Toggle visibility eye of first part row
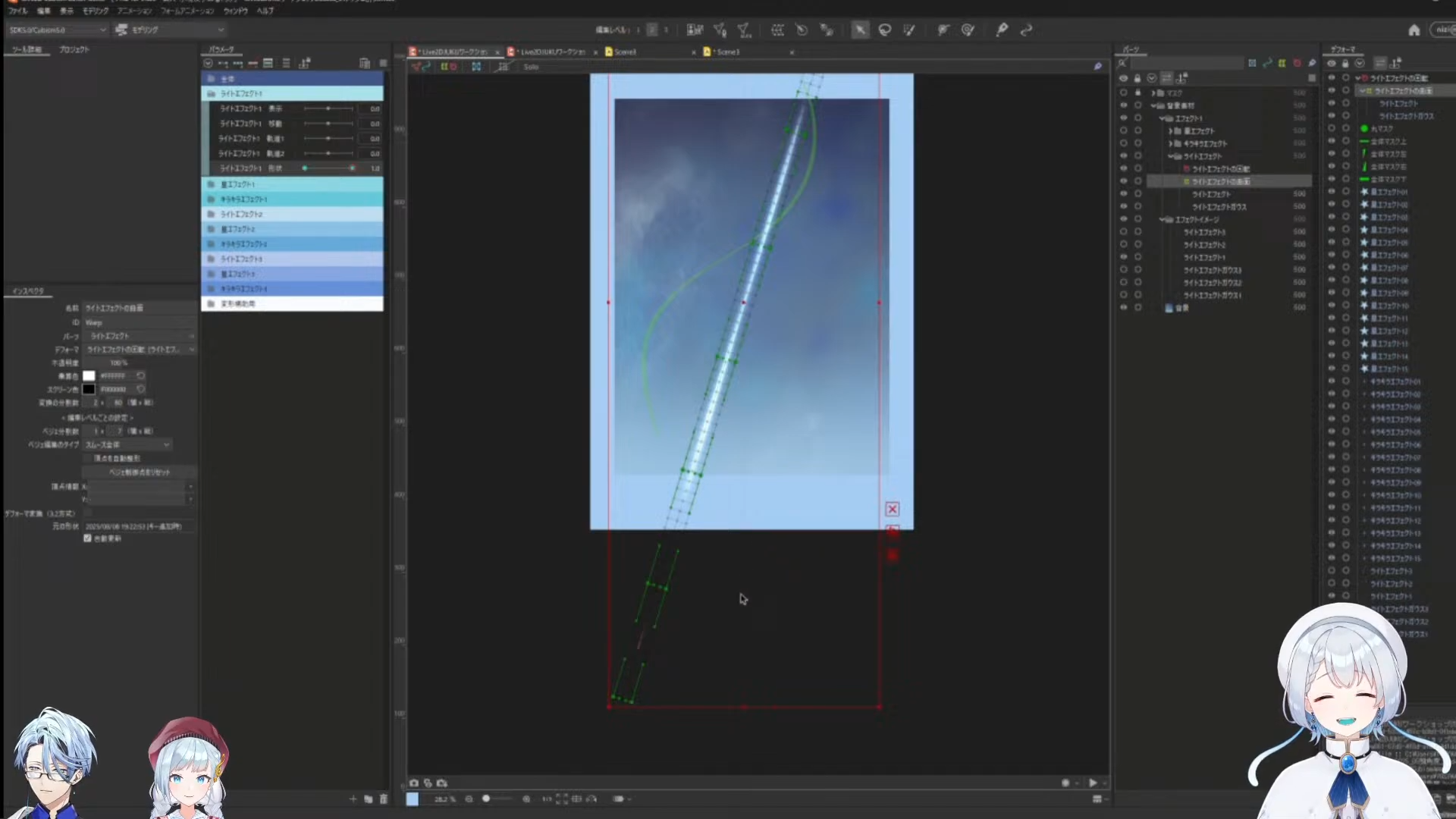This screenshot has height=819, width=1456. 1123,93
